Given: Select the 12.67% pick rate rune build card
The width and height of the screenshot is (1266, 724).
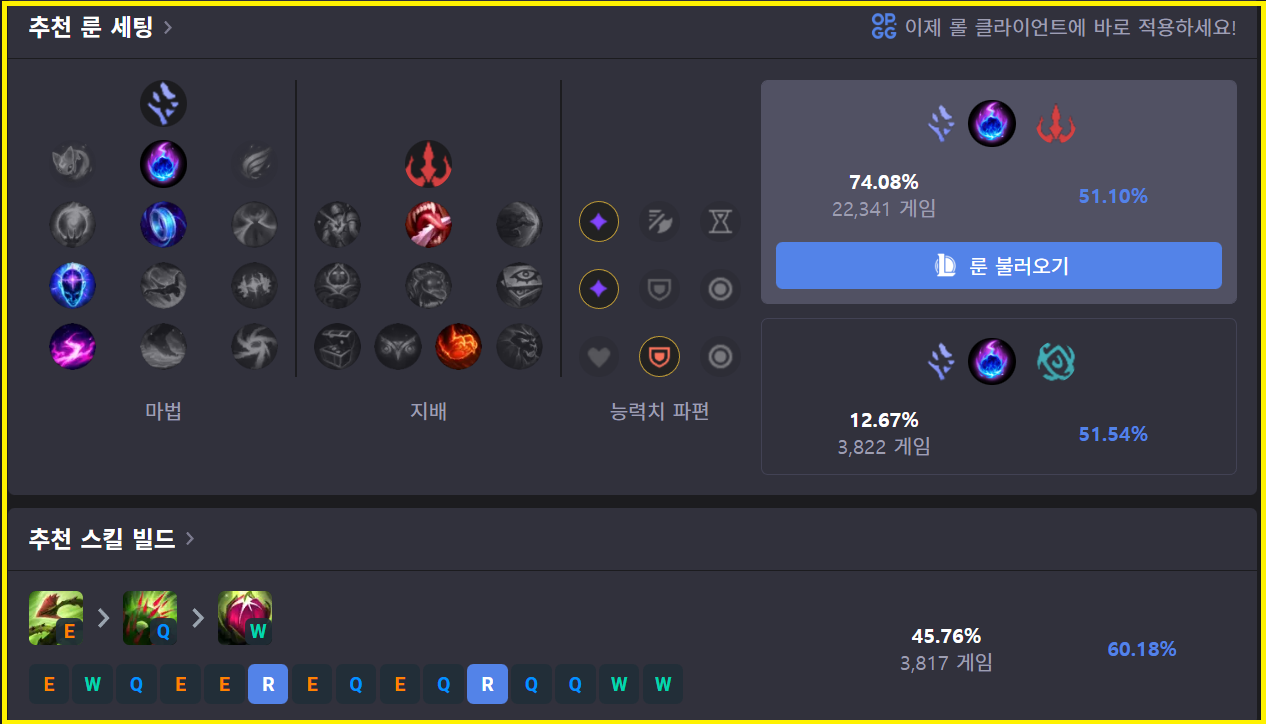Looking at the screenshot, I should [x=999, y=396].
